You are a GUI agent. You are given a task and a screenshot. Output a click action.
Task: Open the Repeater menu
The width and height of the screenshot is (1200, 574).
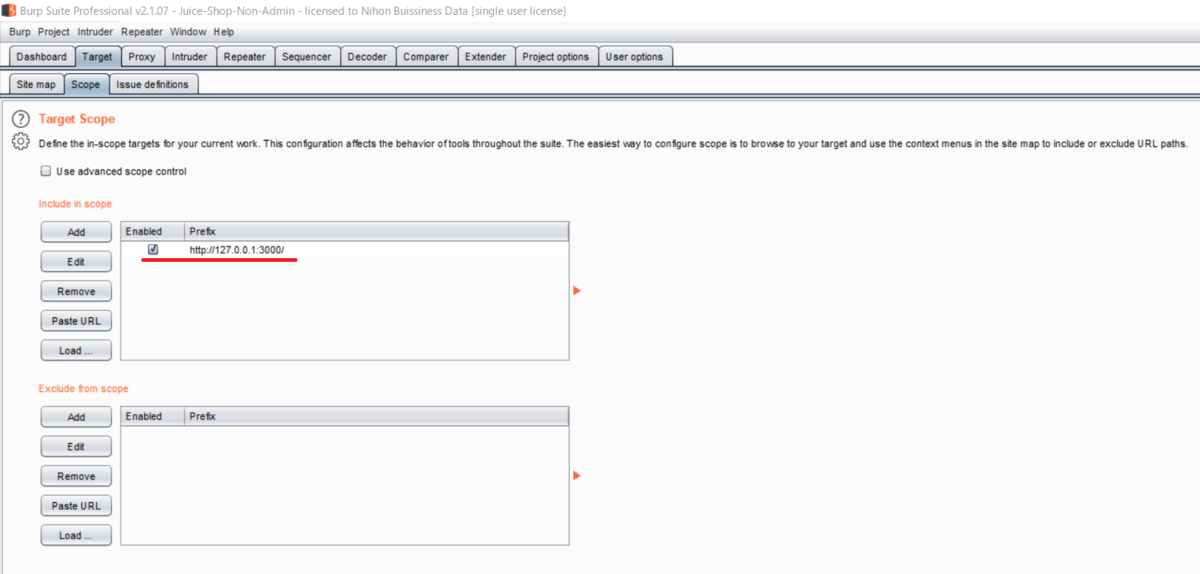[x=142, y=32]
